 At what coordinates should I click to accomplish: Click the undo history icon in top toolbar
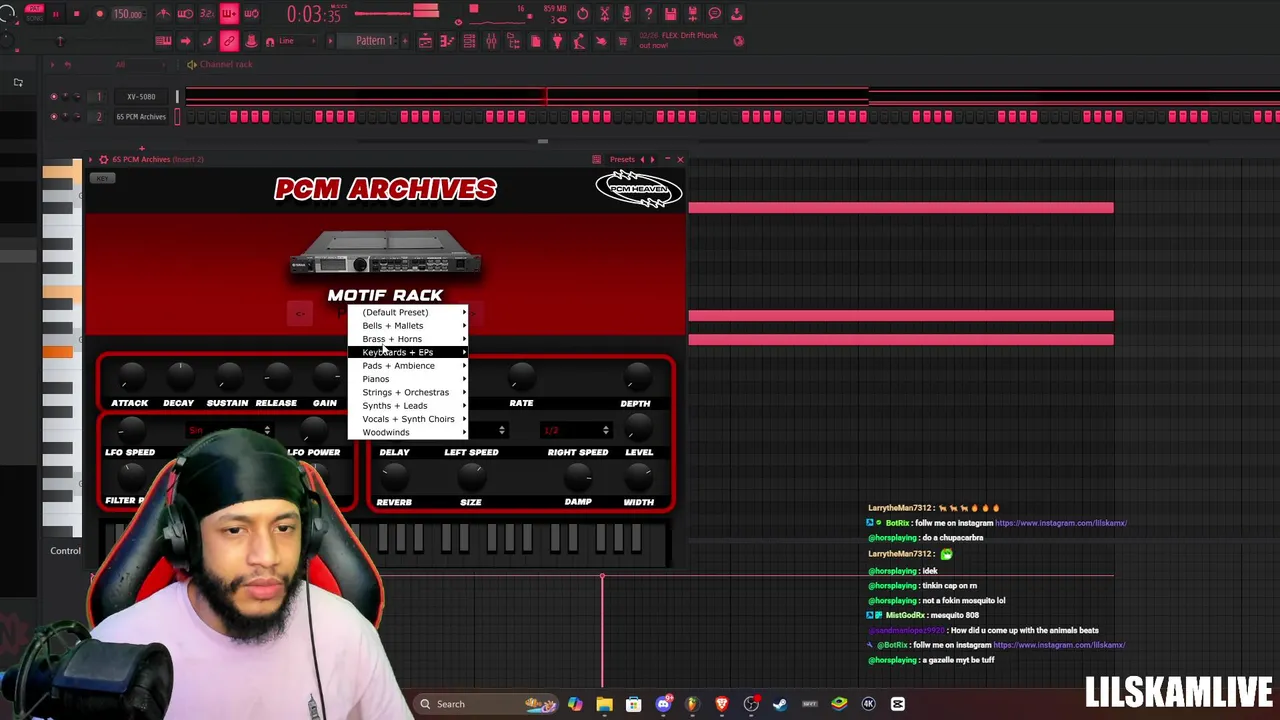[583, 14]
